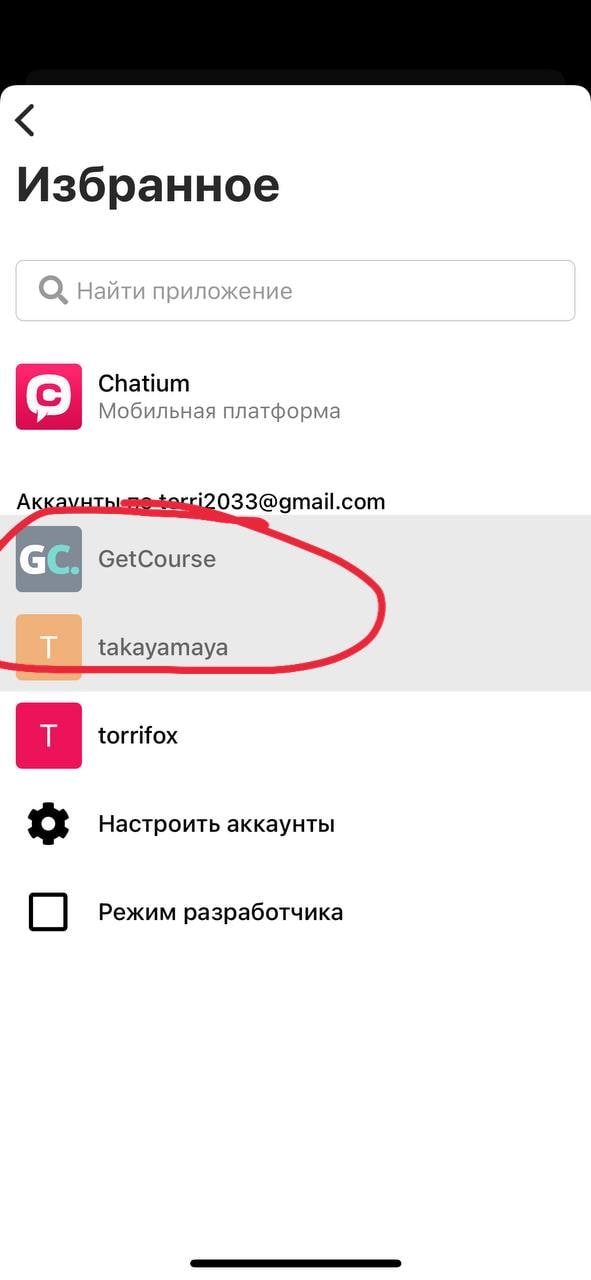Open the pink Chatium app icon
This screenshot has height=1280, width=591.
coord(49,397)
